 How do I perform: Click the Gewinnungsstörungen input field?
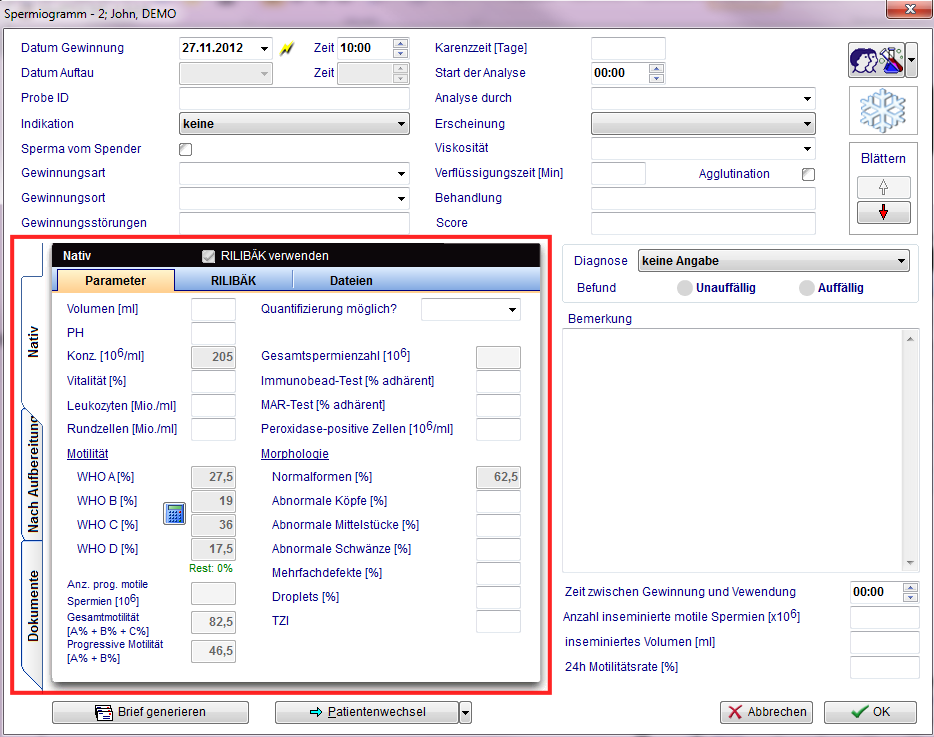pos(294,223)
